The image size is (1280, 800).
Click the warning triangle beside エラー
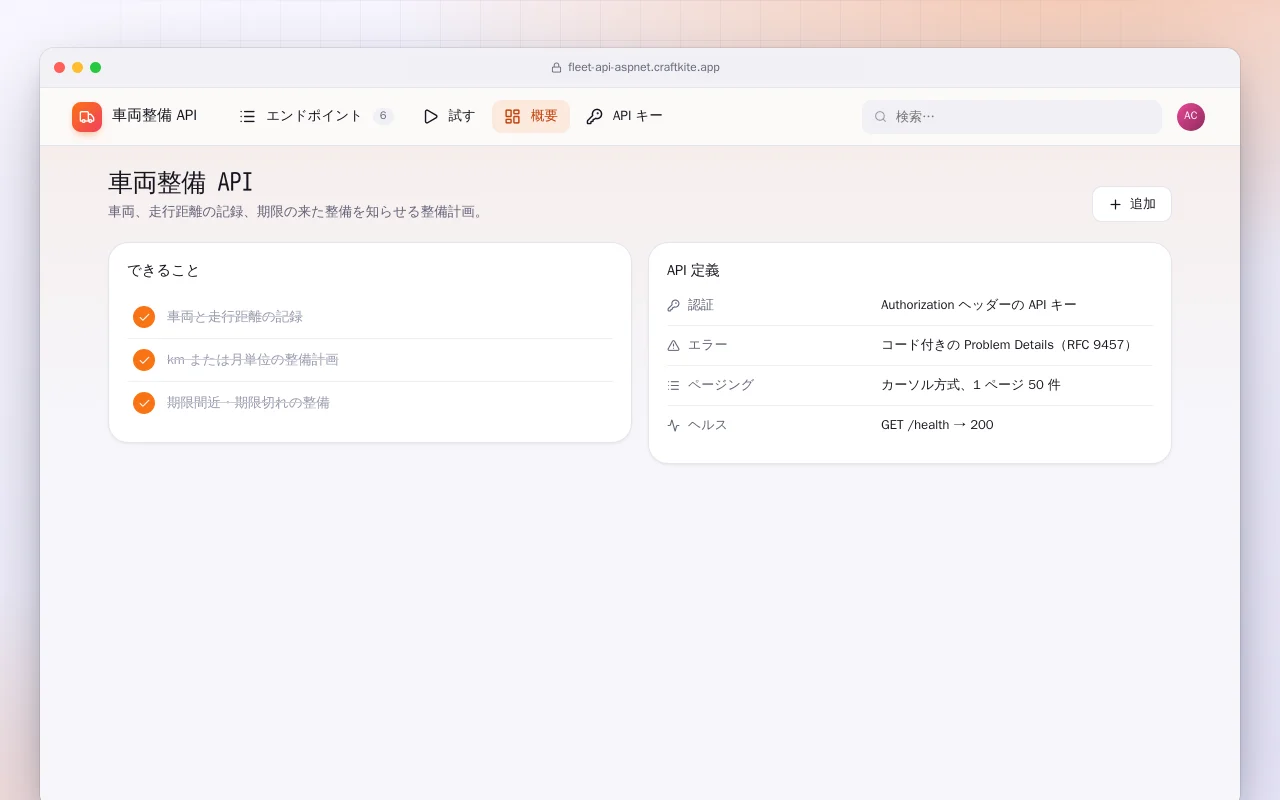click(673, 345)
